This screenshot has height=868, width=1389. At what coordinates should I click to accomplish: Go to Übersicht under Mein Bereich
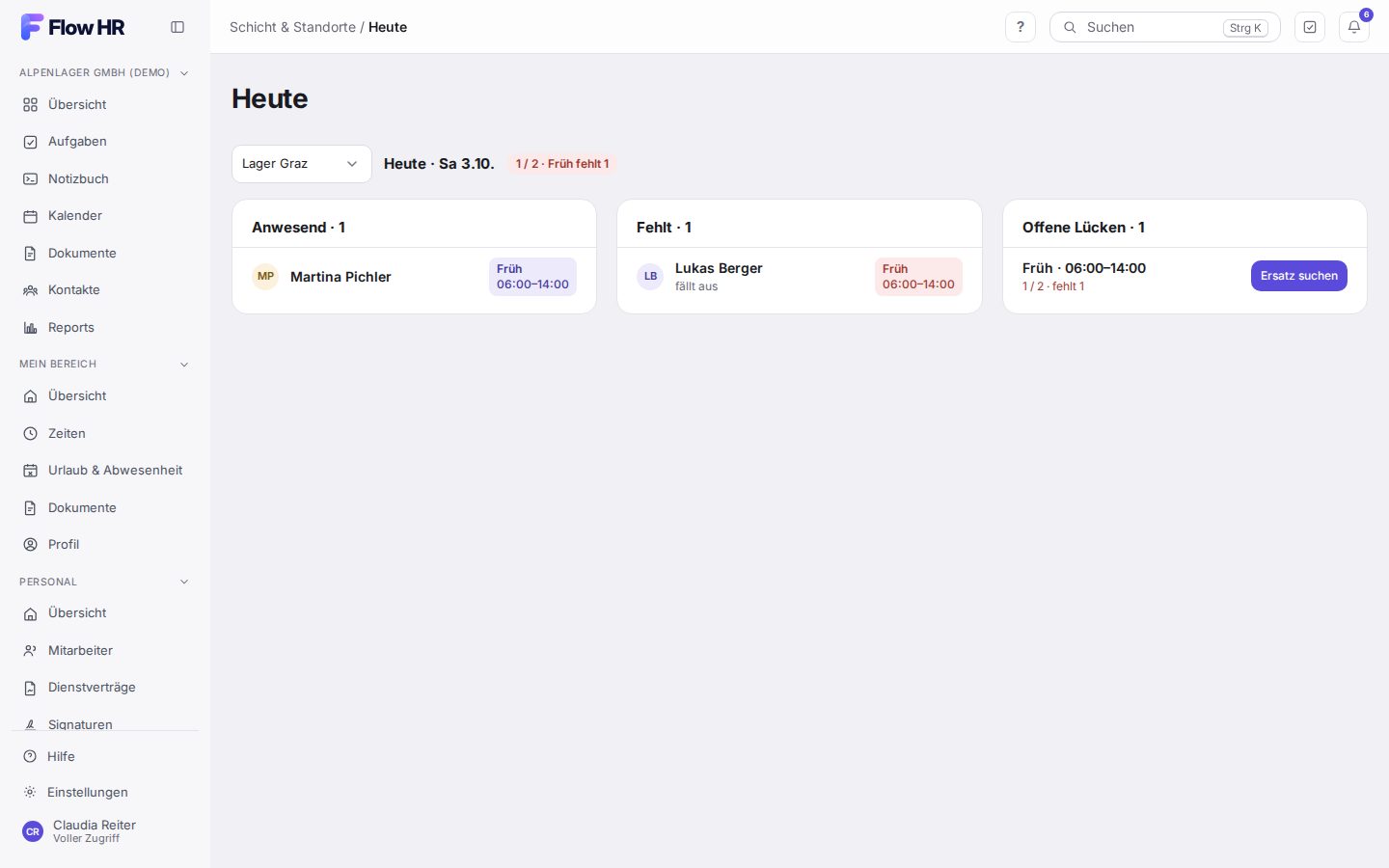click(104, 395)
